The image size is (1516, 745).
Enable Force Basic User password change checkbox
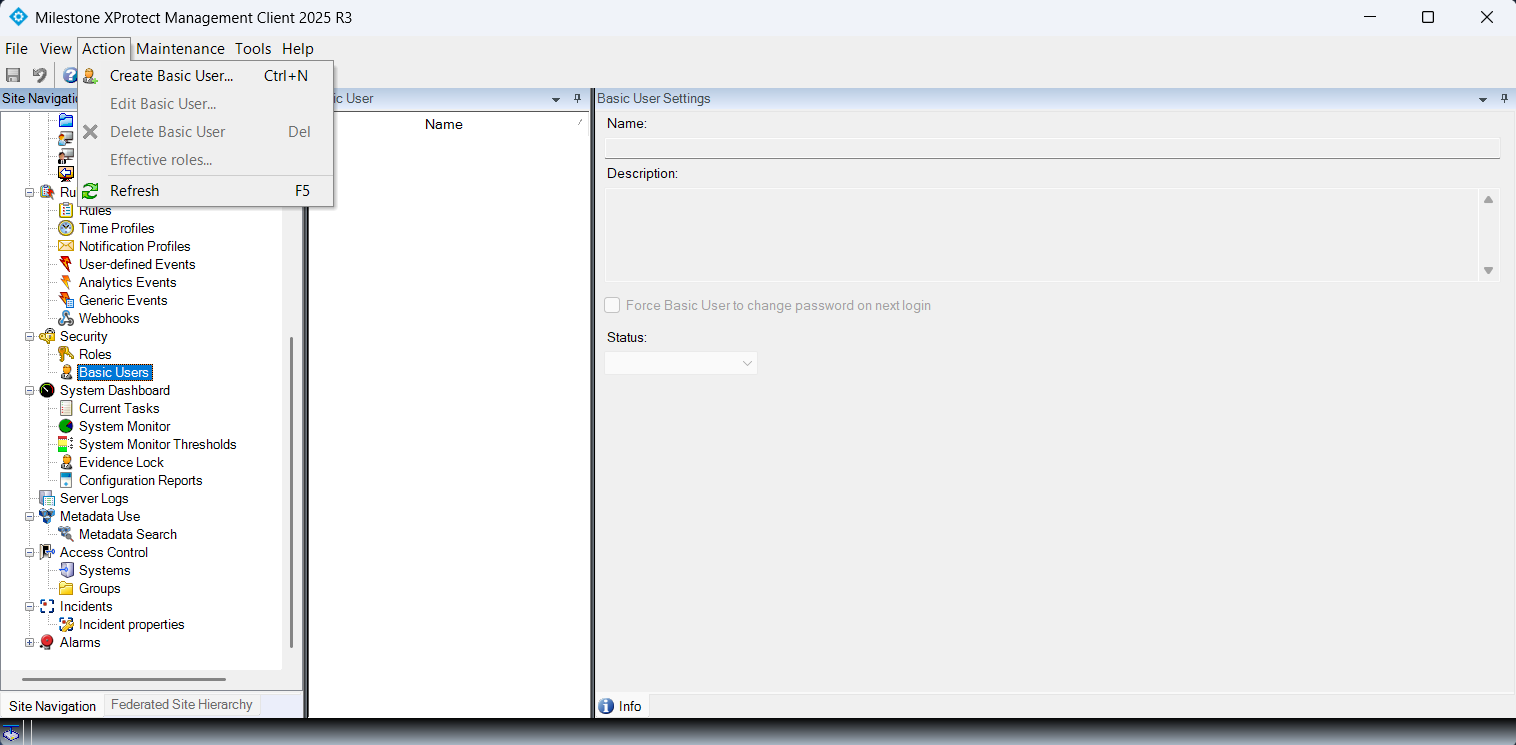613,305
